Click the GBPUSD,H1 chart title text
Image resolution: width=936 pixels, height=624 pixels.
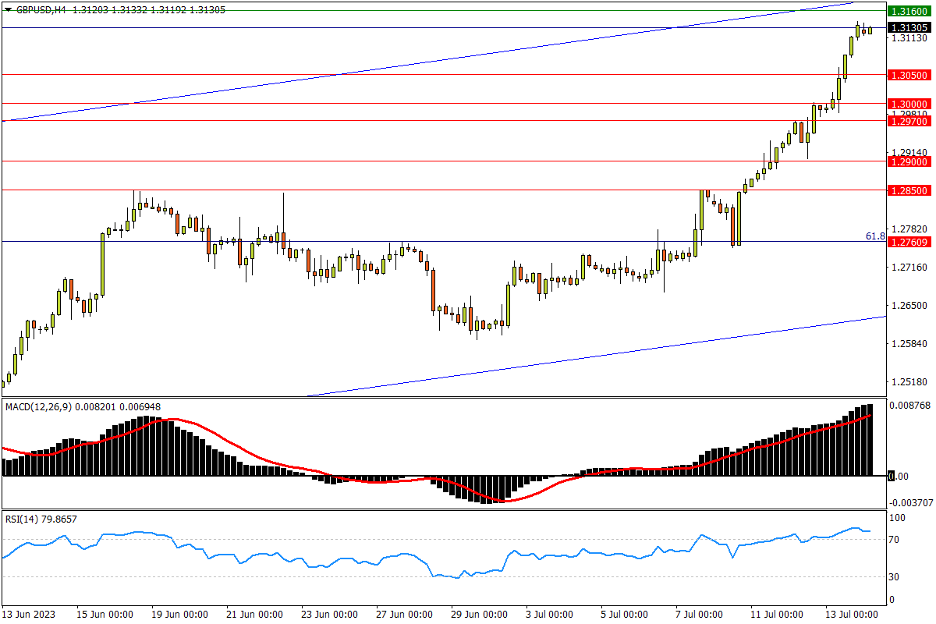click(41, 8)
